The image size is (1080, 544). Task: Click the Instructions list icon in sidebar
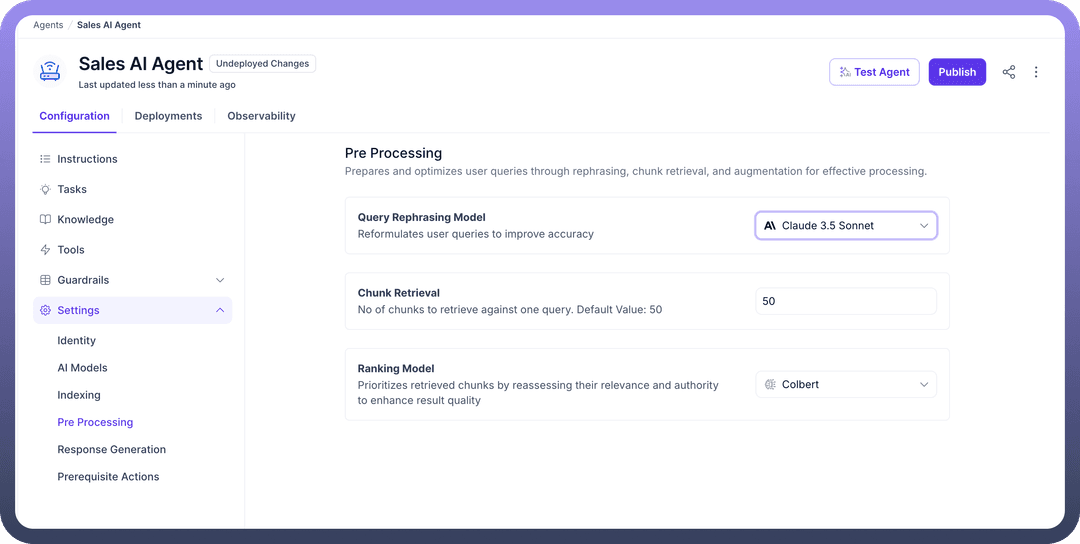click(45, 159)
